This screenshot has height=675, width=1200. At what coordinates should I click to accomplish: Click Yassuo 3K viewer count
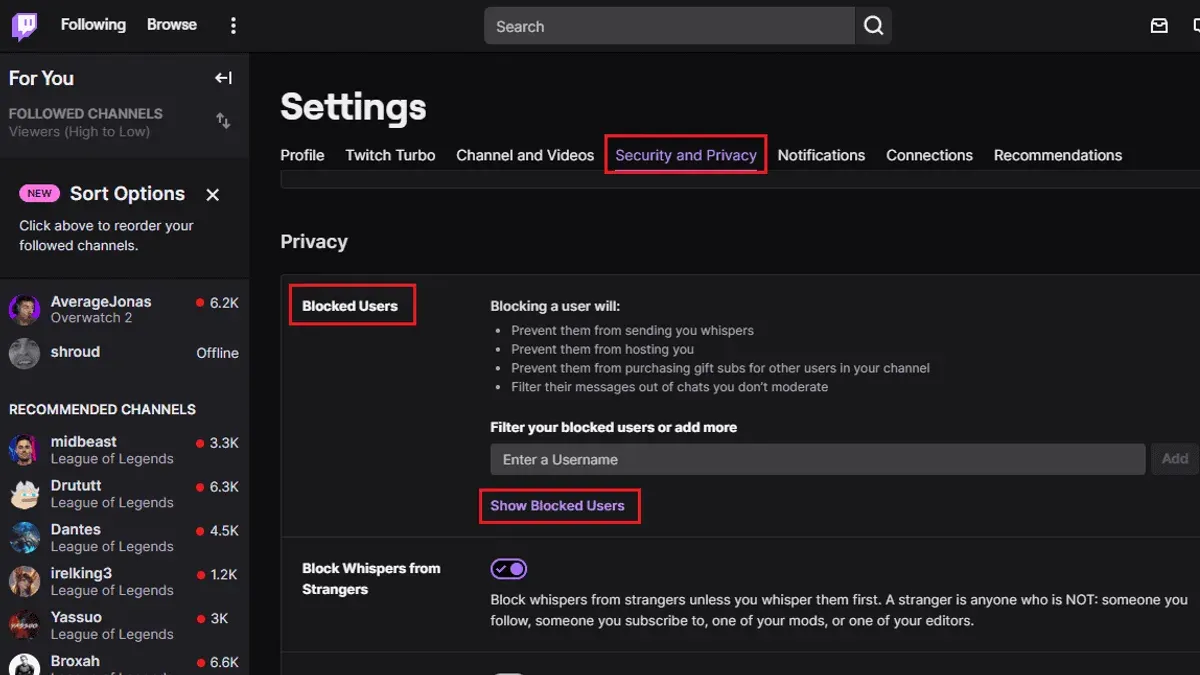click(x=217, y=618)
